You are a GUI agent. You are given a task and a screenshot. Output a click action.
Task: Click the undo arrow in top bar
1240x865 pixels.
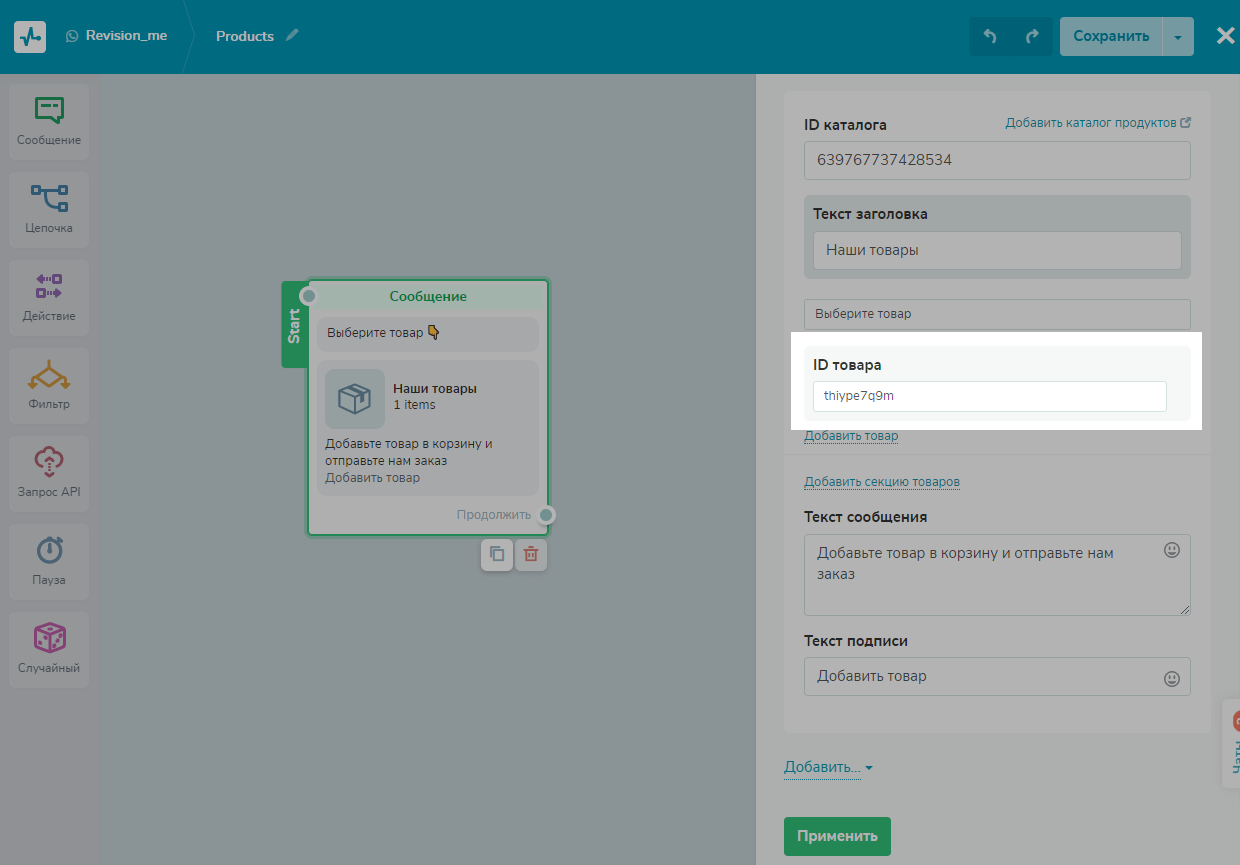(x=990, y=37)
